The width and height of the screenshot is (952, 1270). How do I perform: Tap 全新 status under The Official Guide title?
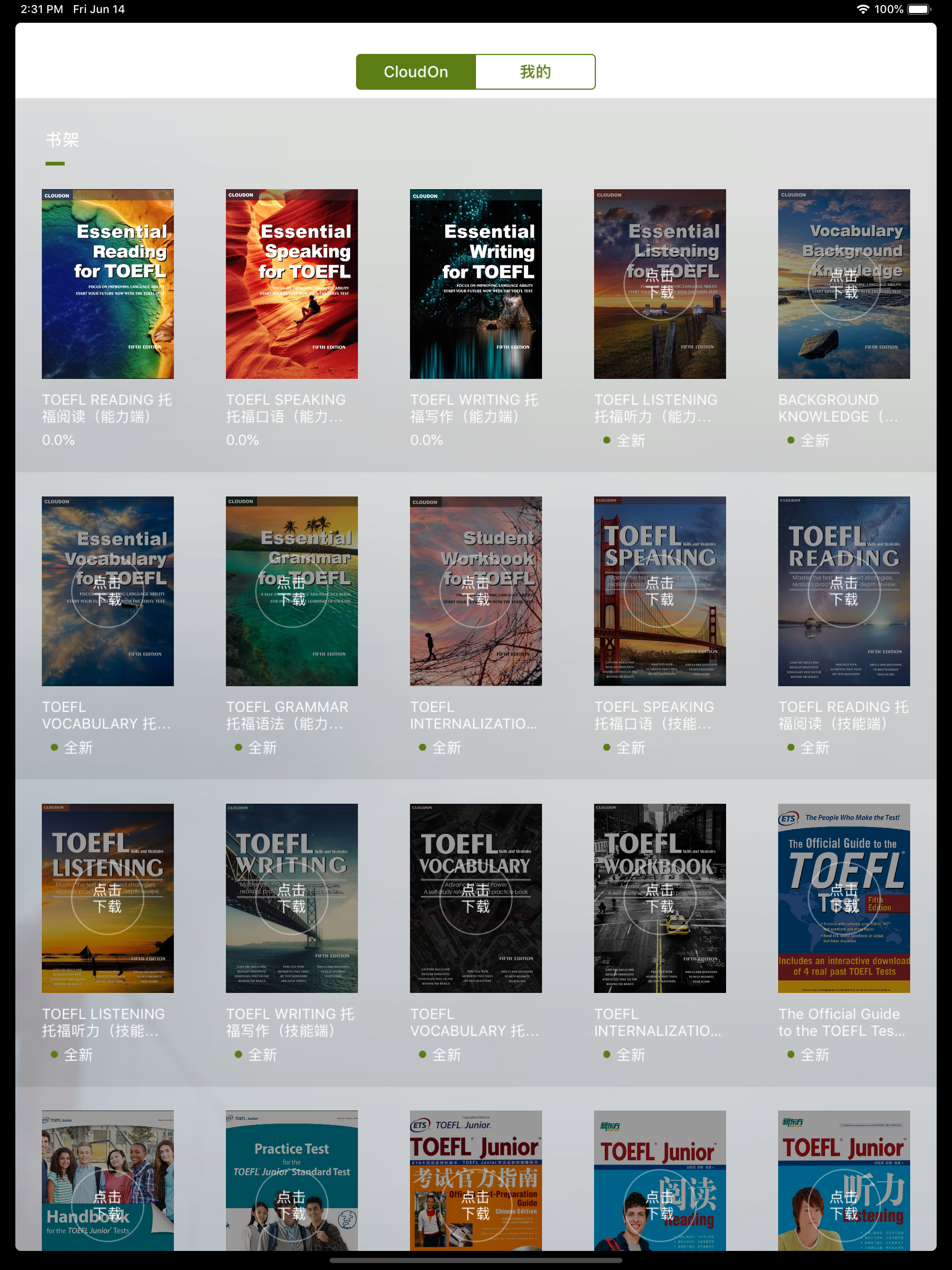815,1055
